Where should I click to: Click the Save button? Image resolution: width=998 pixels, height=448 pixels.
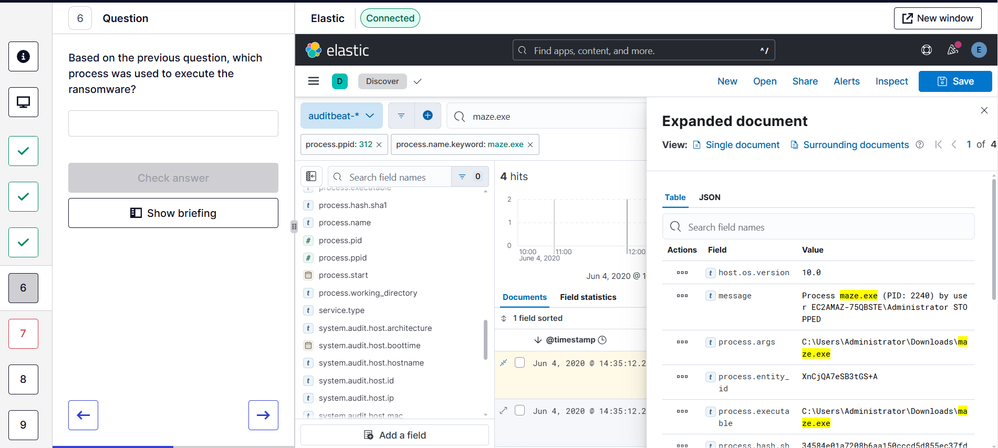(955, 81)
